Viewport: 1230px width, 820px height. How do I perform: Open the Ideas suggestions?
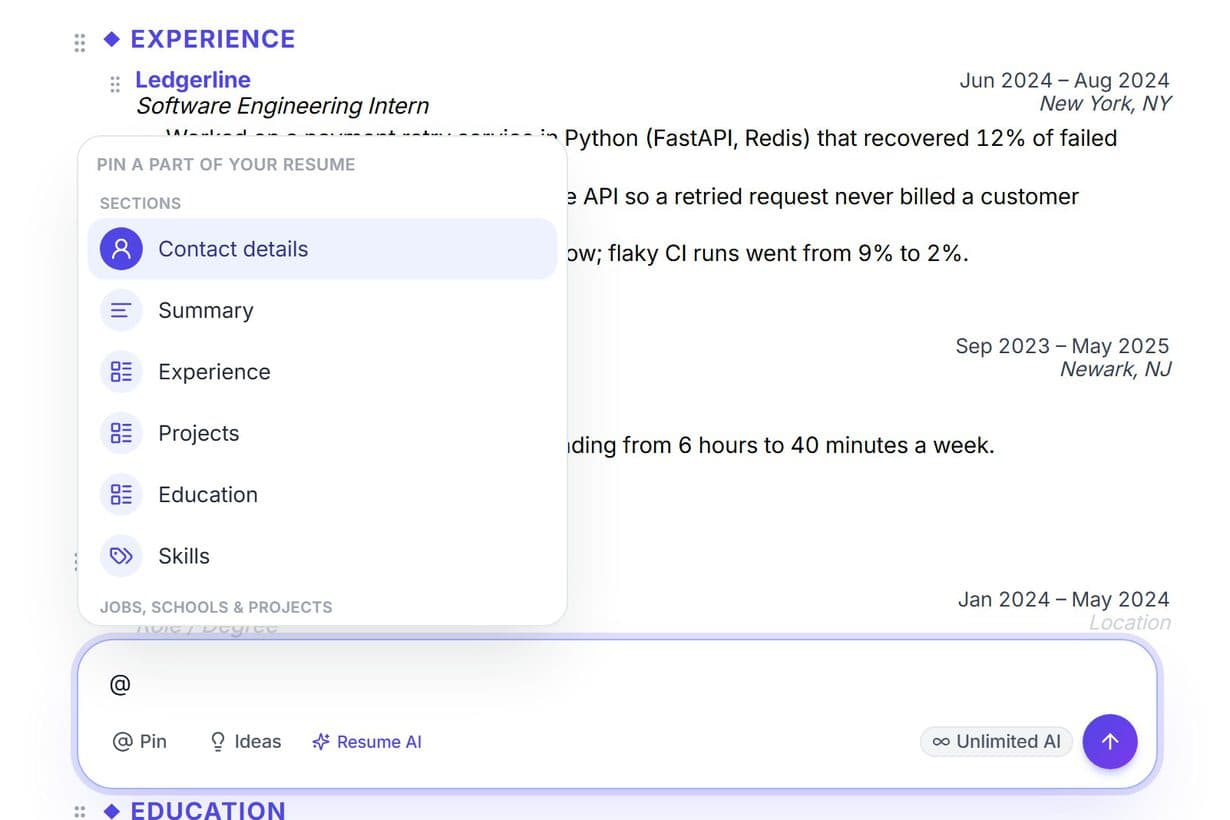[x=245, y=741]
